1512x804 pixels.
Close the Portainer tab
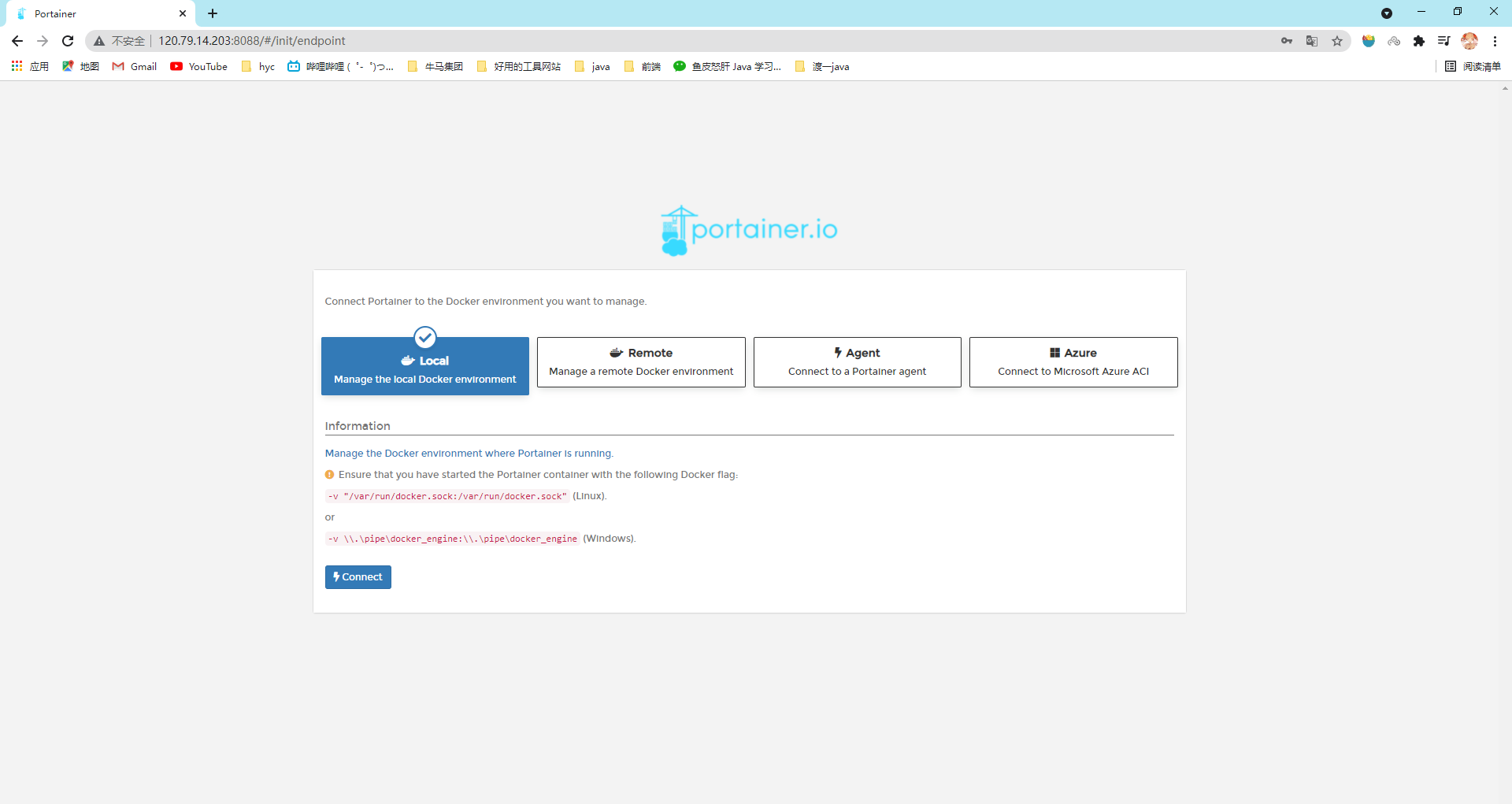pos(183,13)
